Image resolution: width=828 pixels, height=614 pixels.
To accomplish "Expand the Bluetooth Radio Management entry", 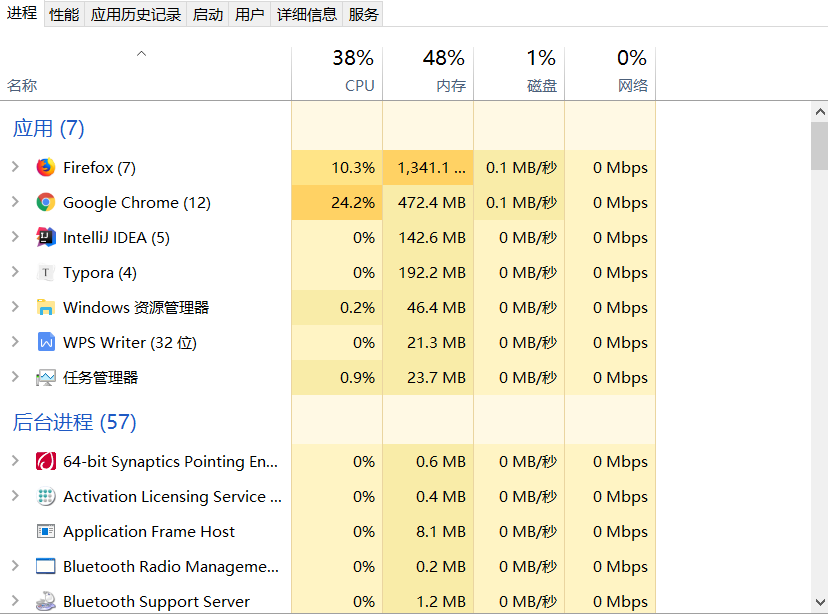I will (15, 566).
